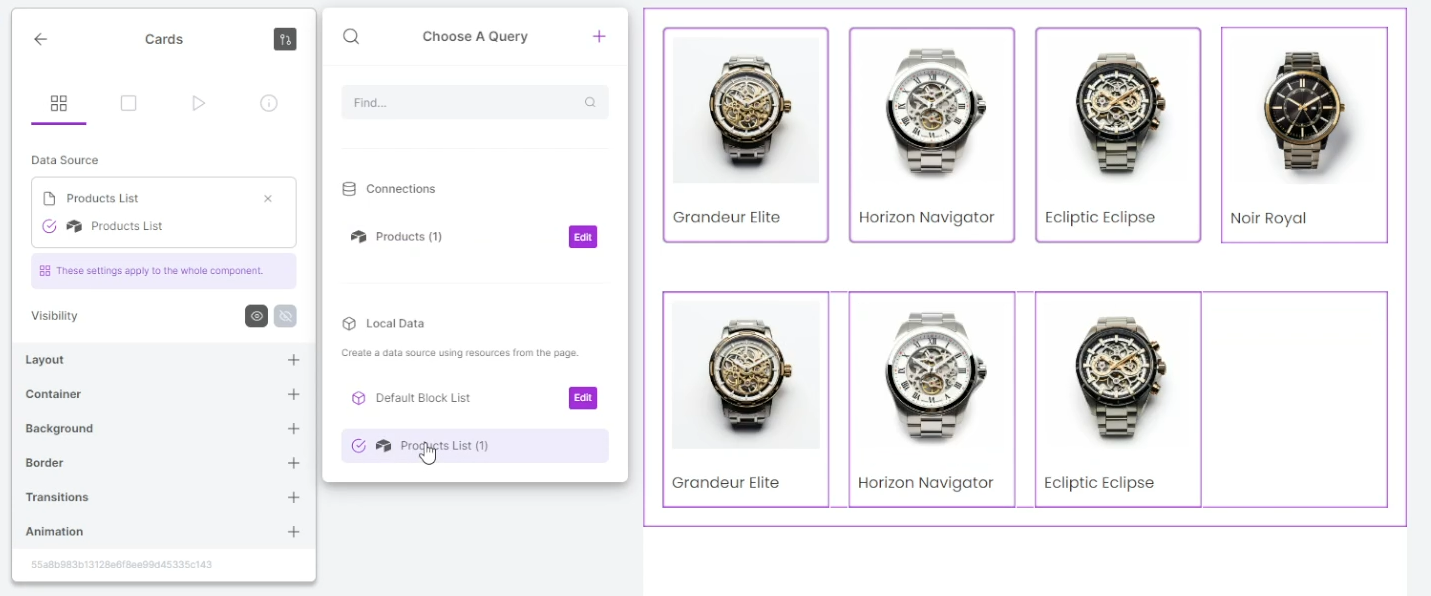Remove Products List data source with X
1431x596 pixels.
pyautogui.click(x=268, y=199)
